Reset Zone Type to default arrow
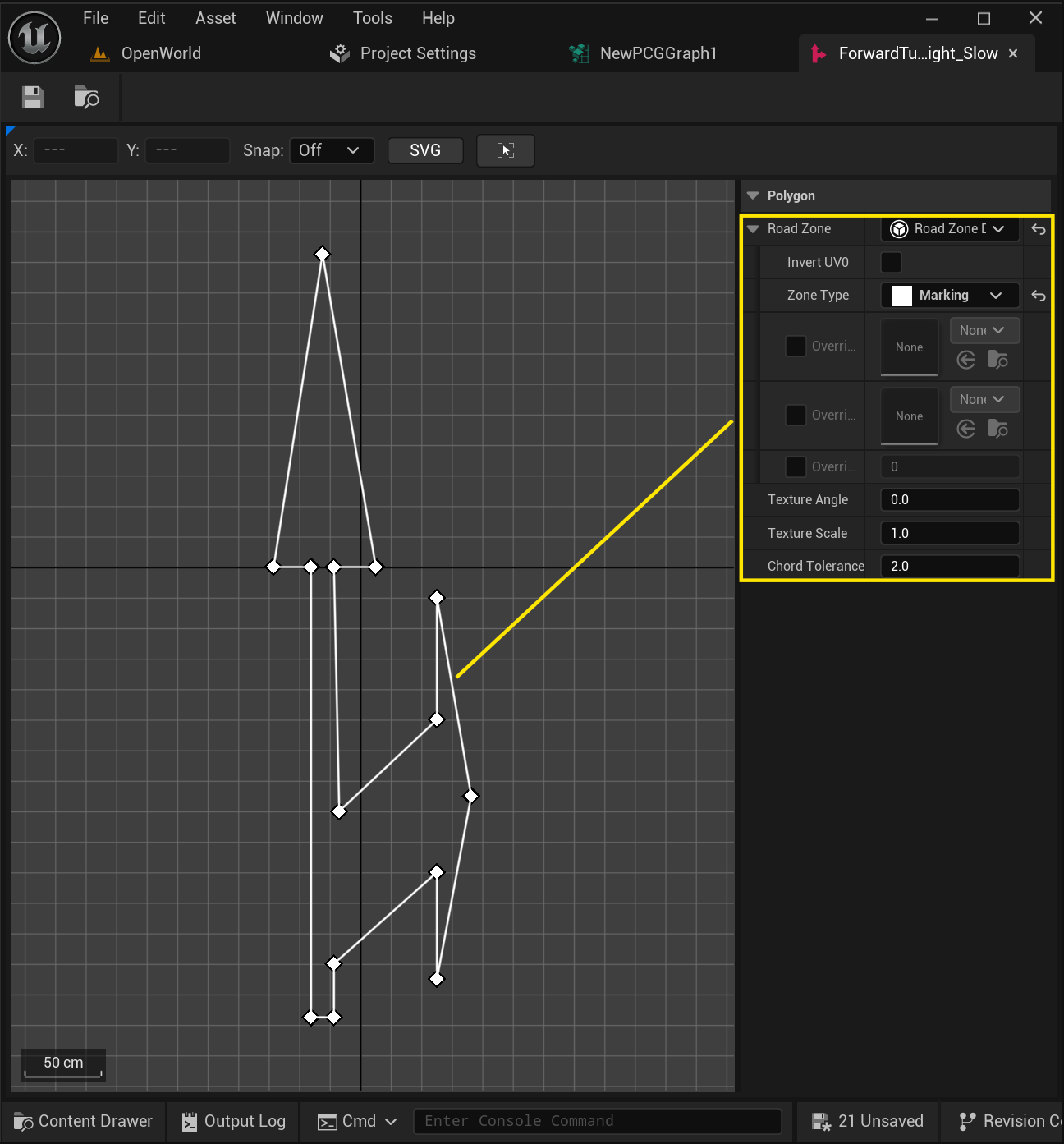Image resolution: width=1064 pixels, height=1144 pixels. pyautogui.click(x=1039, y=296)
